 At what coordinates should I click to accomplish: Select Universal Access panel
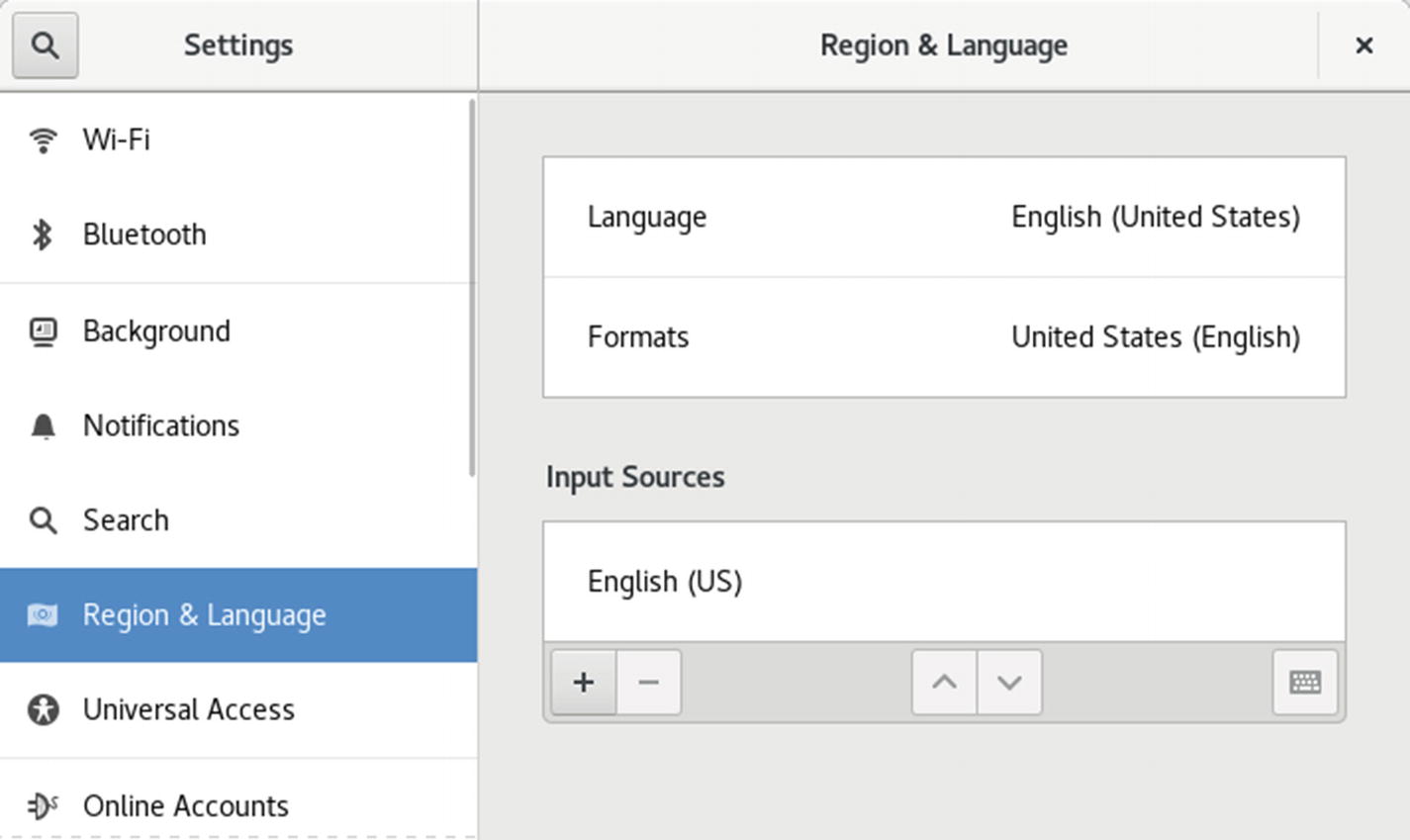click(x=237, y=710)
